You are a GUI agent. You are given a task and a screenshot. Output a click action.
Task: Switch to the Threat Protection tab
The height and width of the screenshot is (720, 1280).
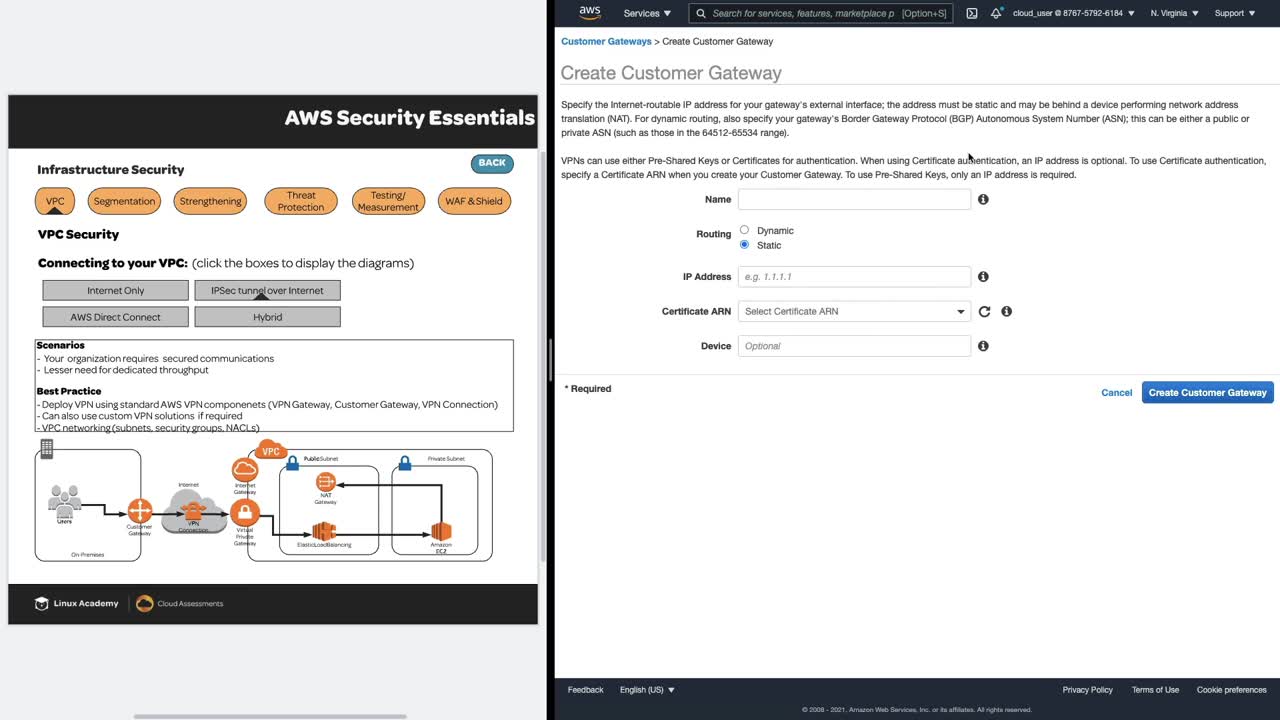301,201
